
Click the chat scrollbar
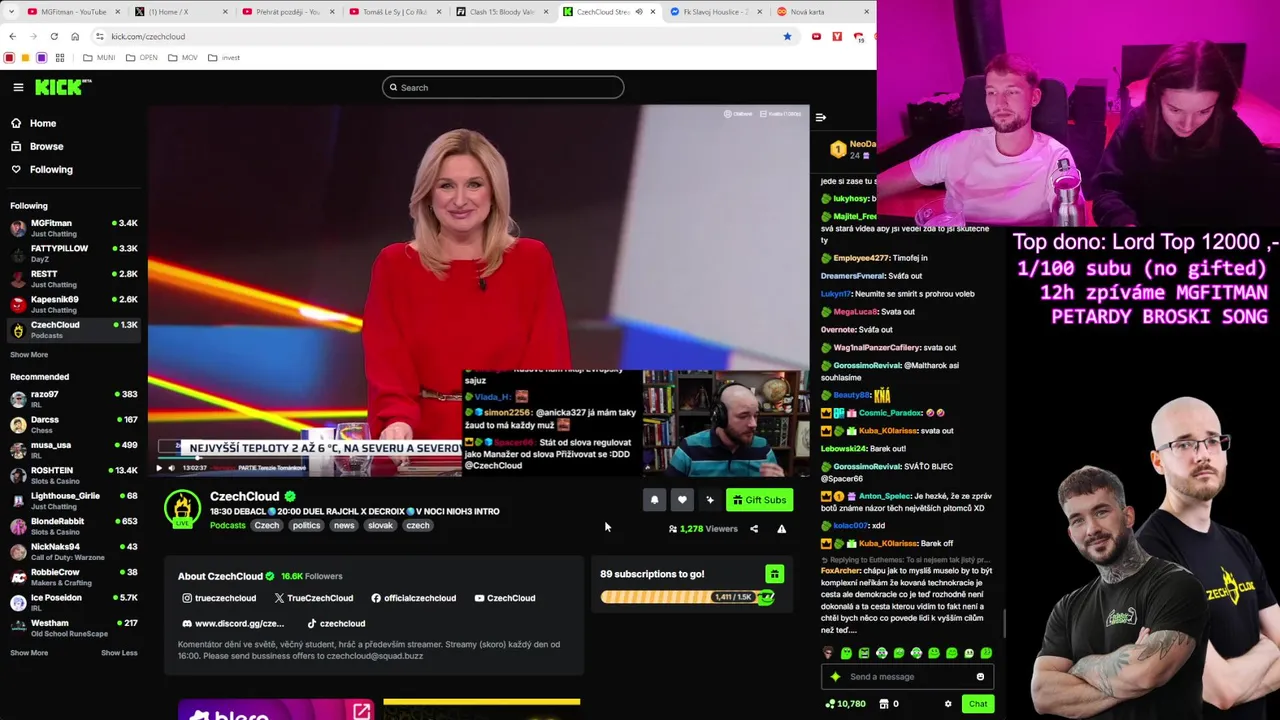(1004, 623)
